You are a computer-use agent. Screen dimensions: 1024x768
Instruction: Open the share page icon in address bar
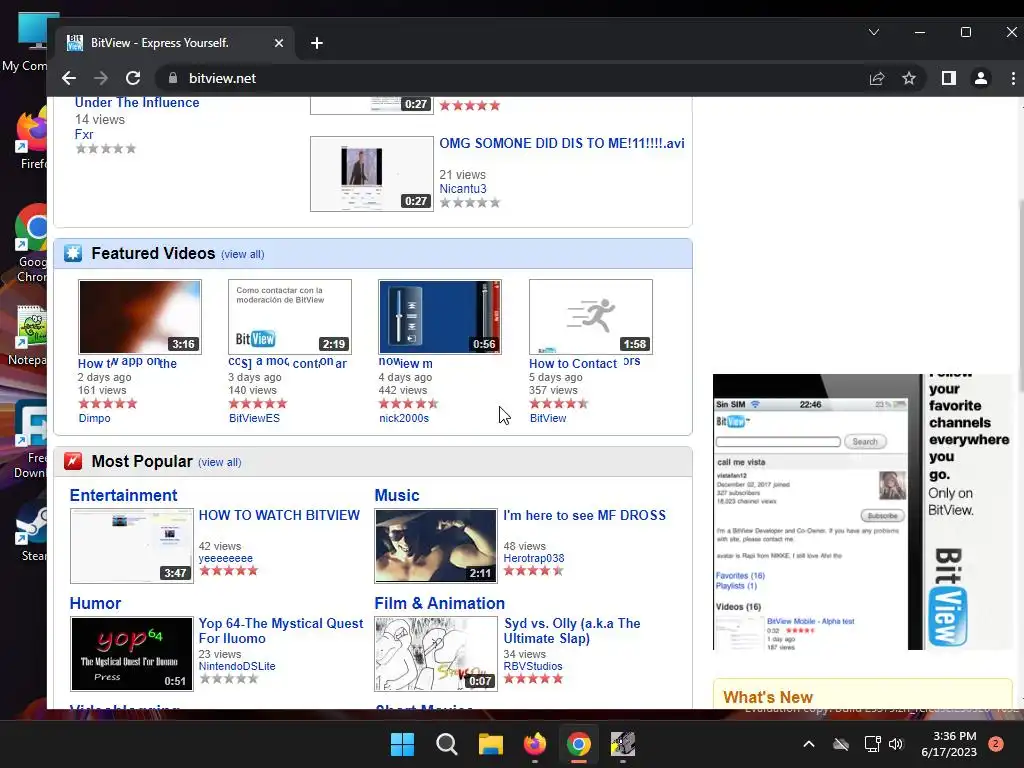tap(876, 78)
